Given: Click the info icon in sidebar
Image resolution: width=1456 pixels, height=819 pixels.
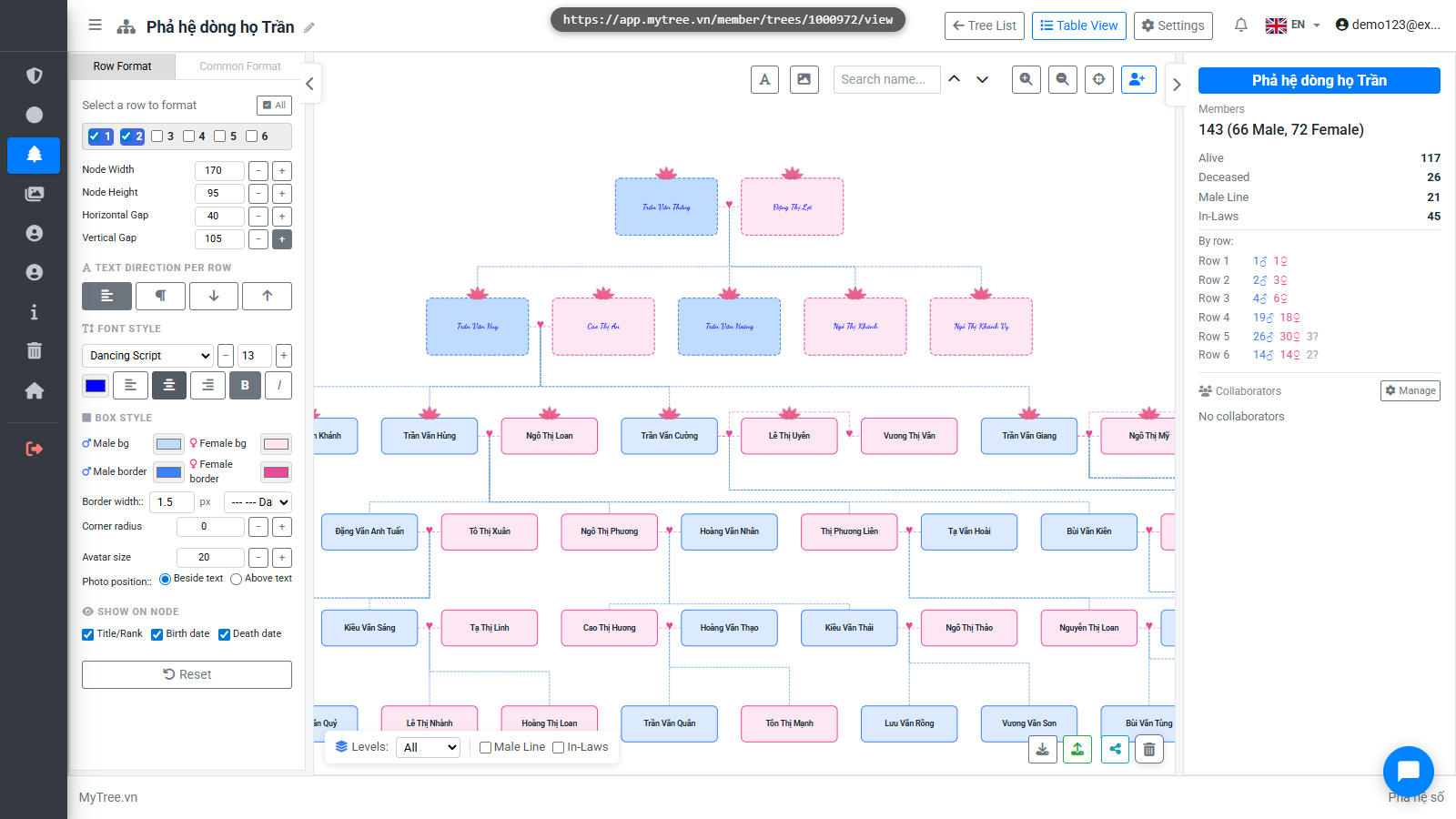Looking at the screenshot, I should (34, 312).
